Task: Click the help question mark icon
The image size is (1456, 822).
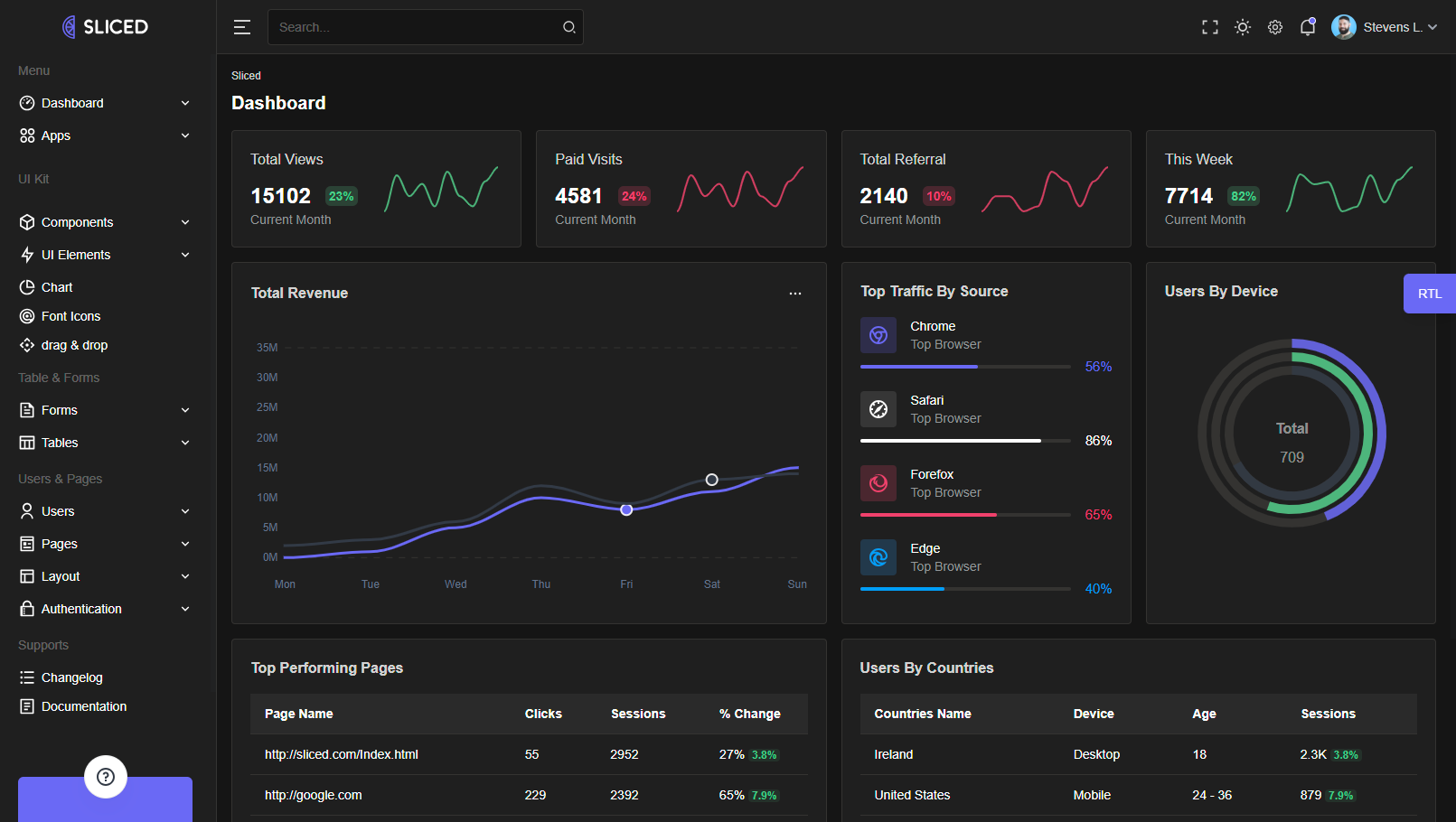Action: click(106, 777)
